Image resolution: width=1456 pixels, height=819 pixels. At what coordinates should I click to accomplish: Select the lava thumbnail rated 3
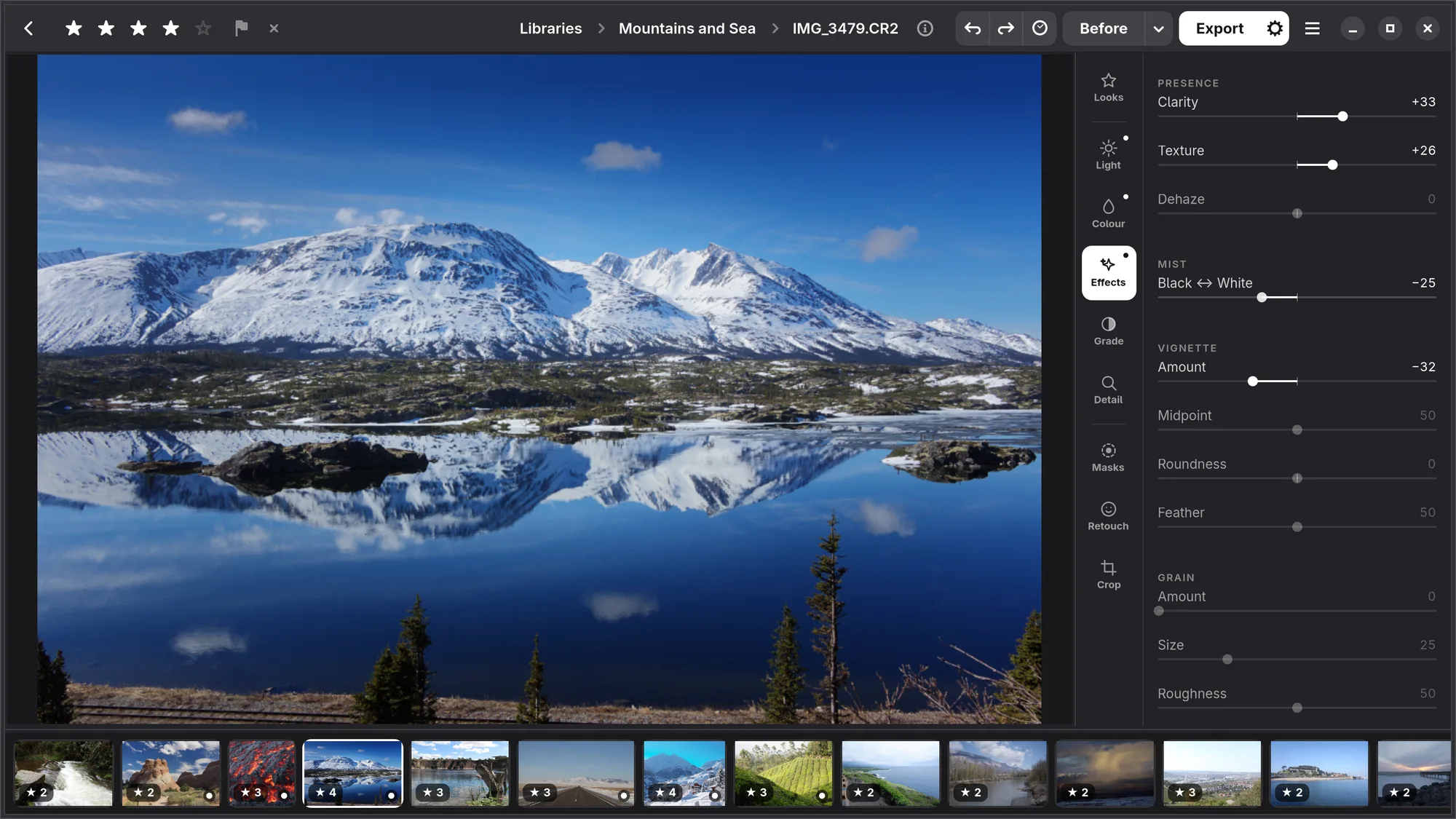(262, 773)
